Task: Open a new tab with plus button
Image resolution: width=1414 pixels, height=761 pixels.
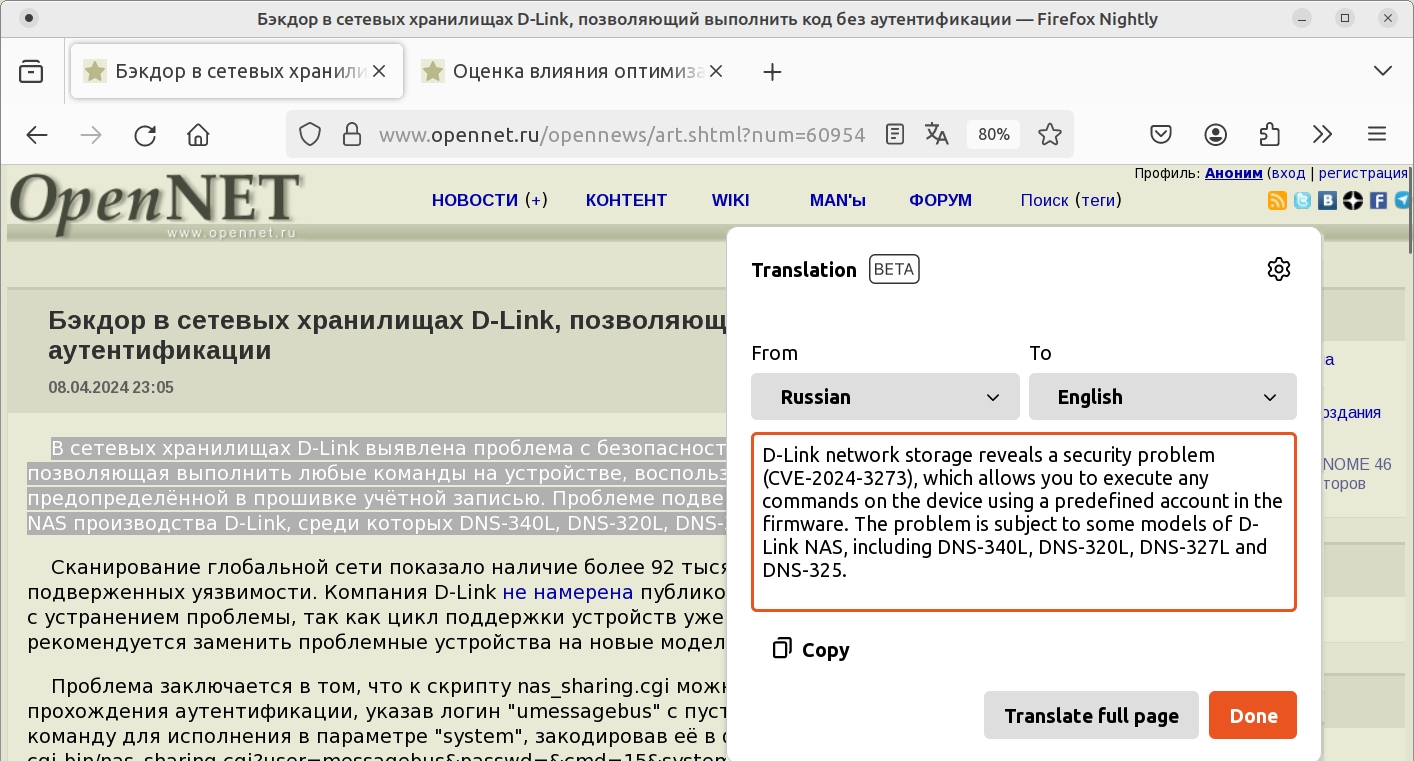Action: click(772, 71)
